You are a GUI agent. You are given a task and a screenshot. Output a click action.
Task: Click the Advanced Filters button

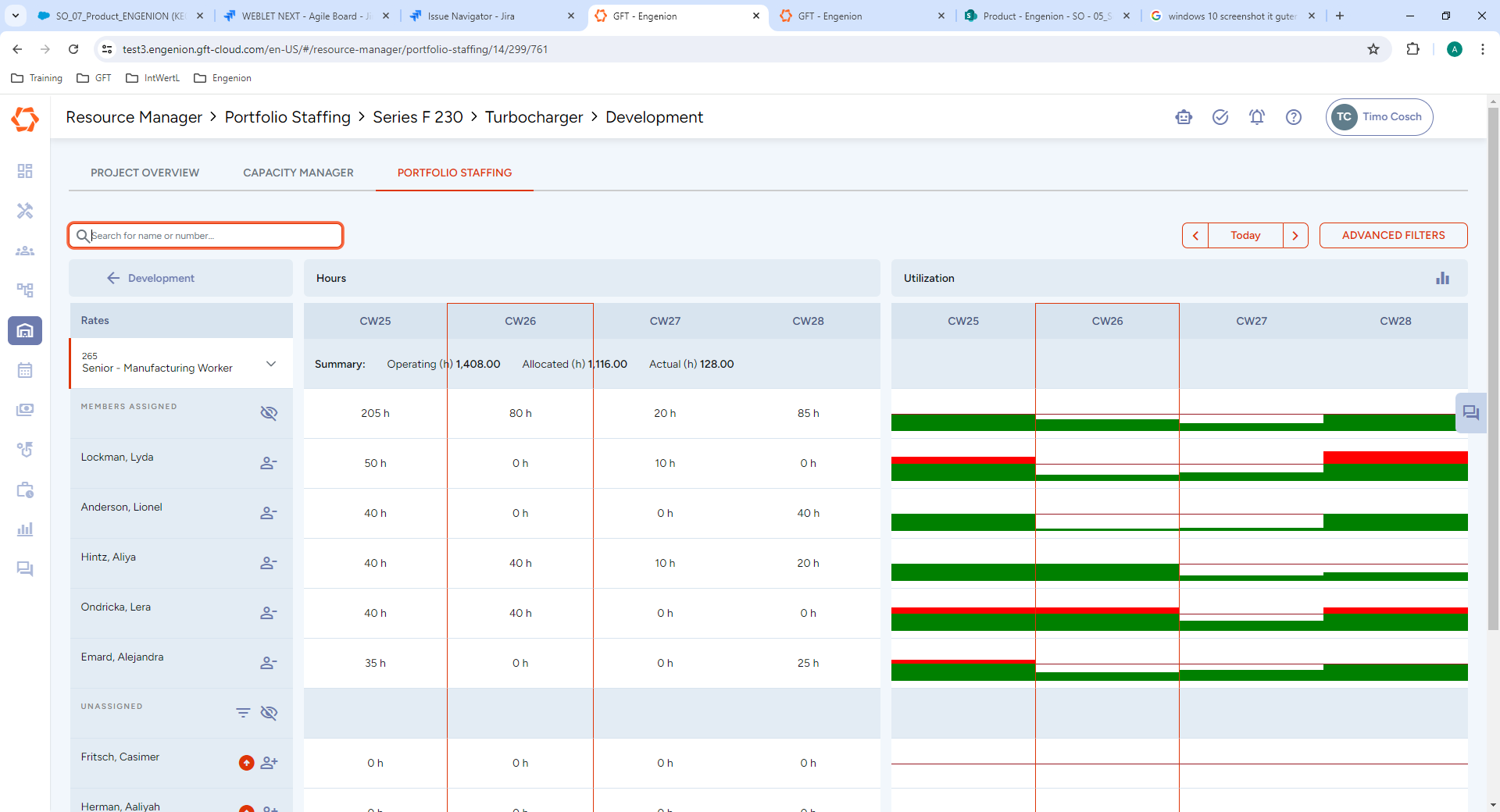(1393, 236)
